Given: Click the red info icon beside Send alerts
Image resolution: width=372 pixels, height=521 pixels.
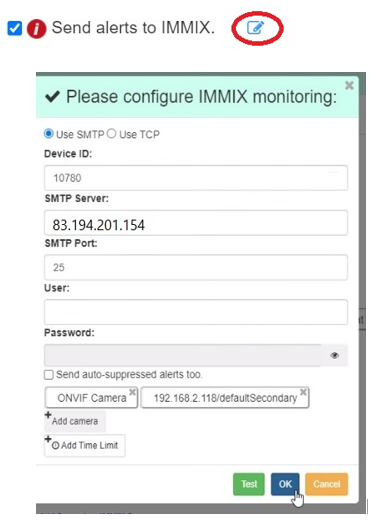Looking at the screenshot, I should point(36,29).
